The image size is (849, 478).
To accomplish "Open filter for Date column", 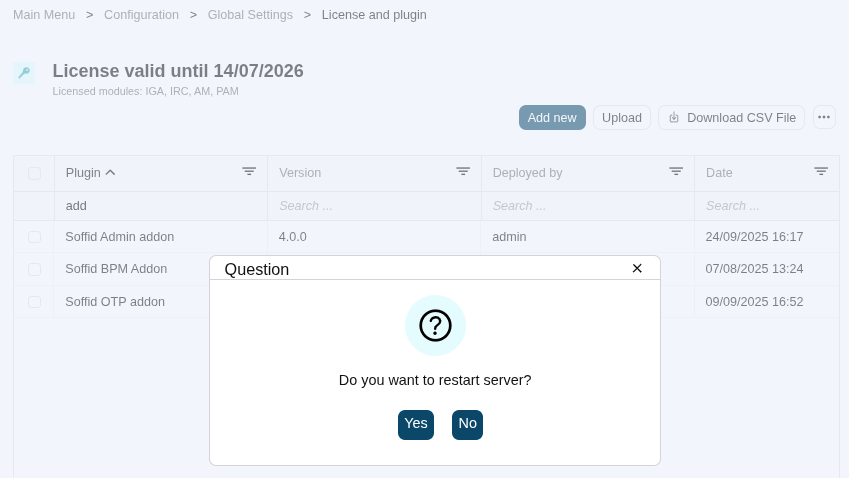I will pos(821,172).
